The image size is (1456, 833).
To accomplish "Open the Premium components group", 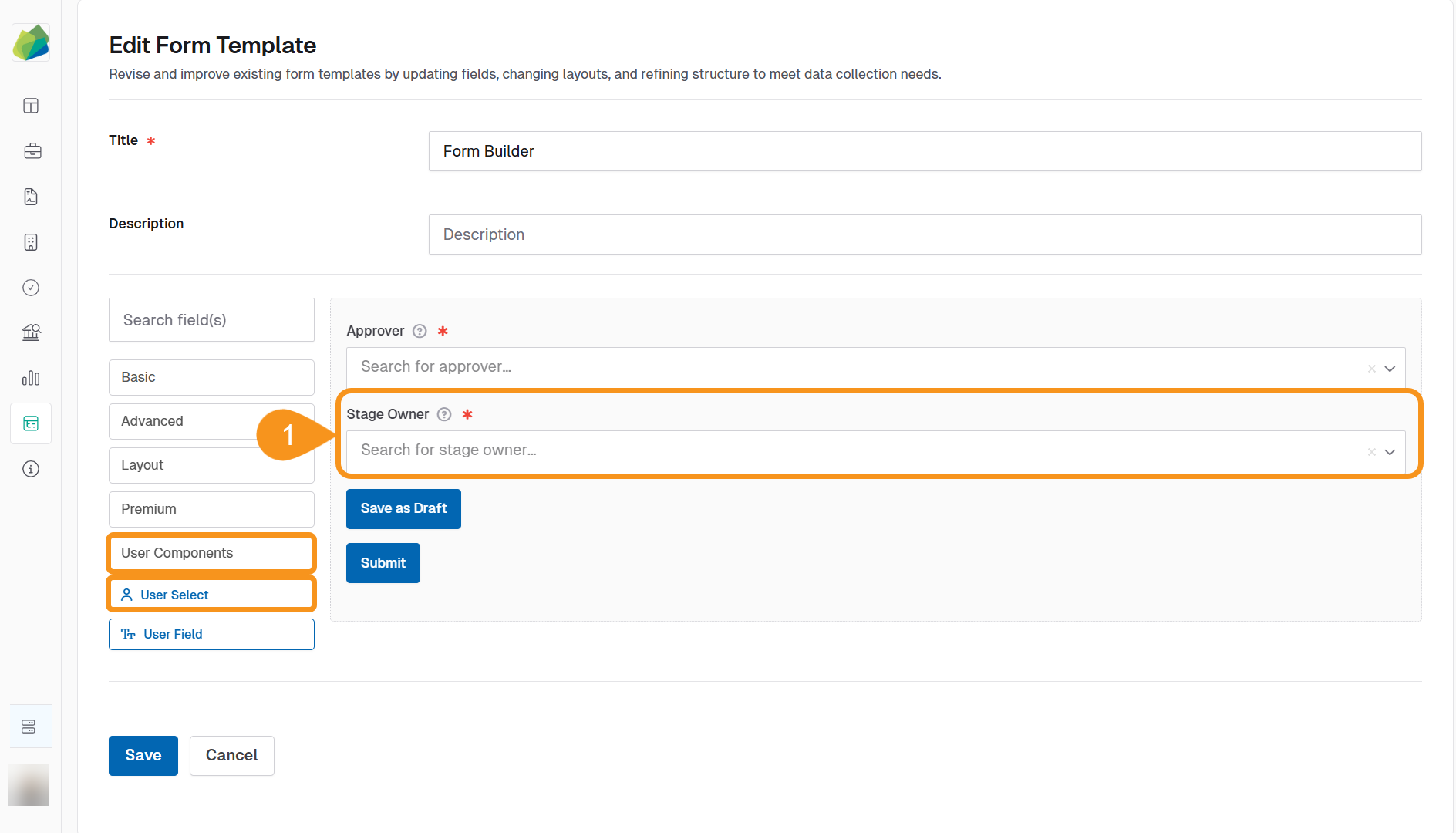I will click(211, 509).
